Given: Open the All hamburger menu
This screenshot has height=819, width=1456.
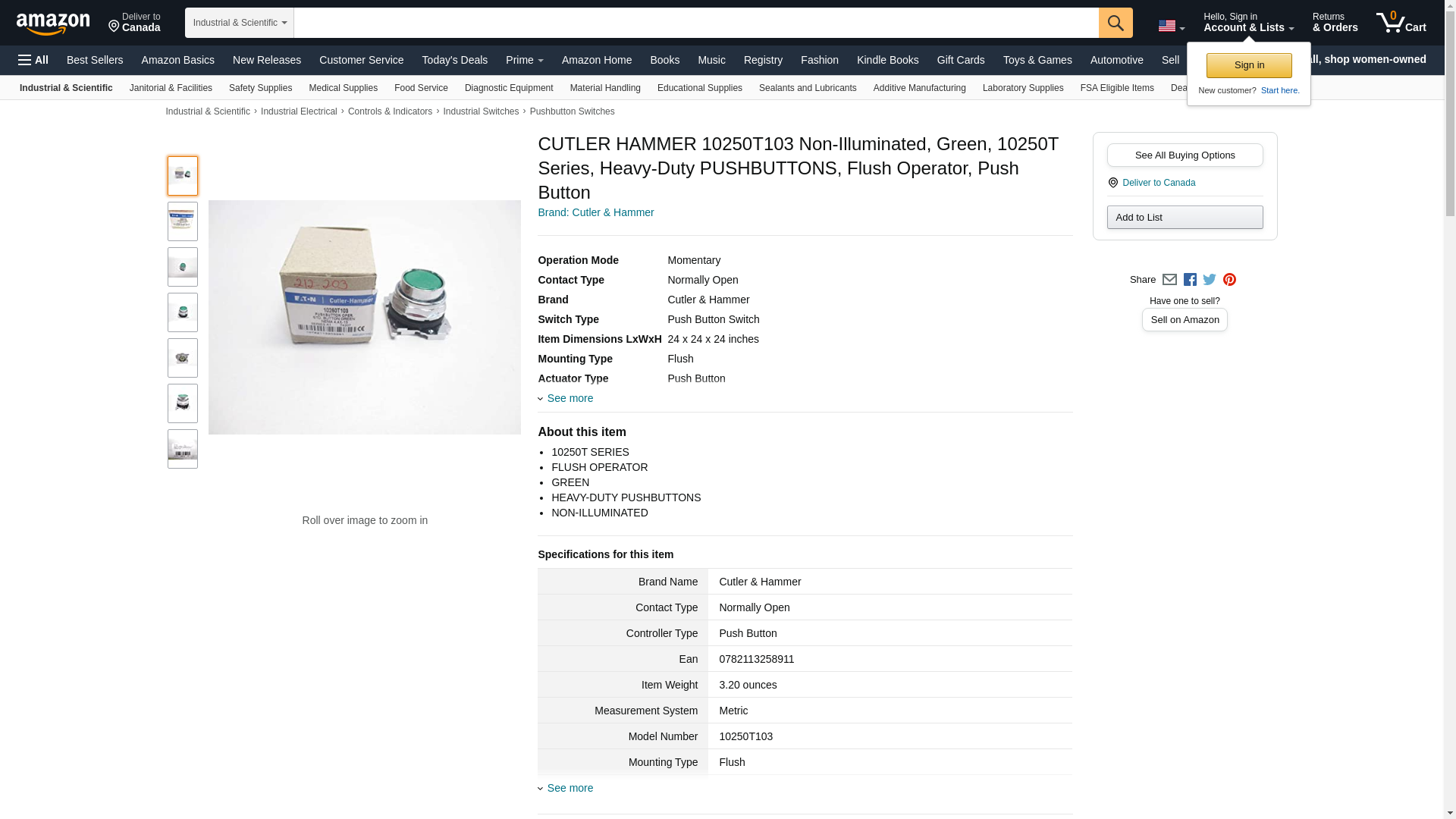Looking at the screenshot, I should tap(33, 60).
